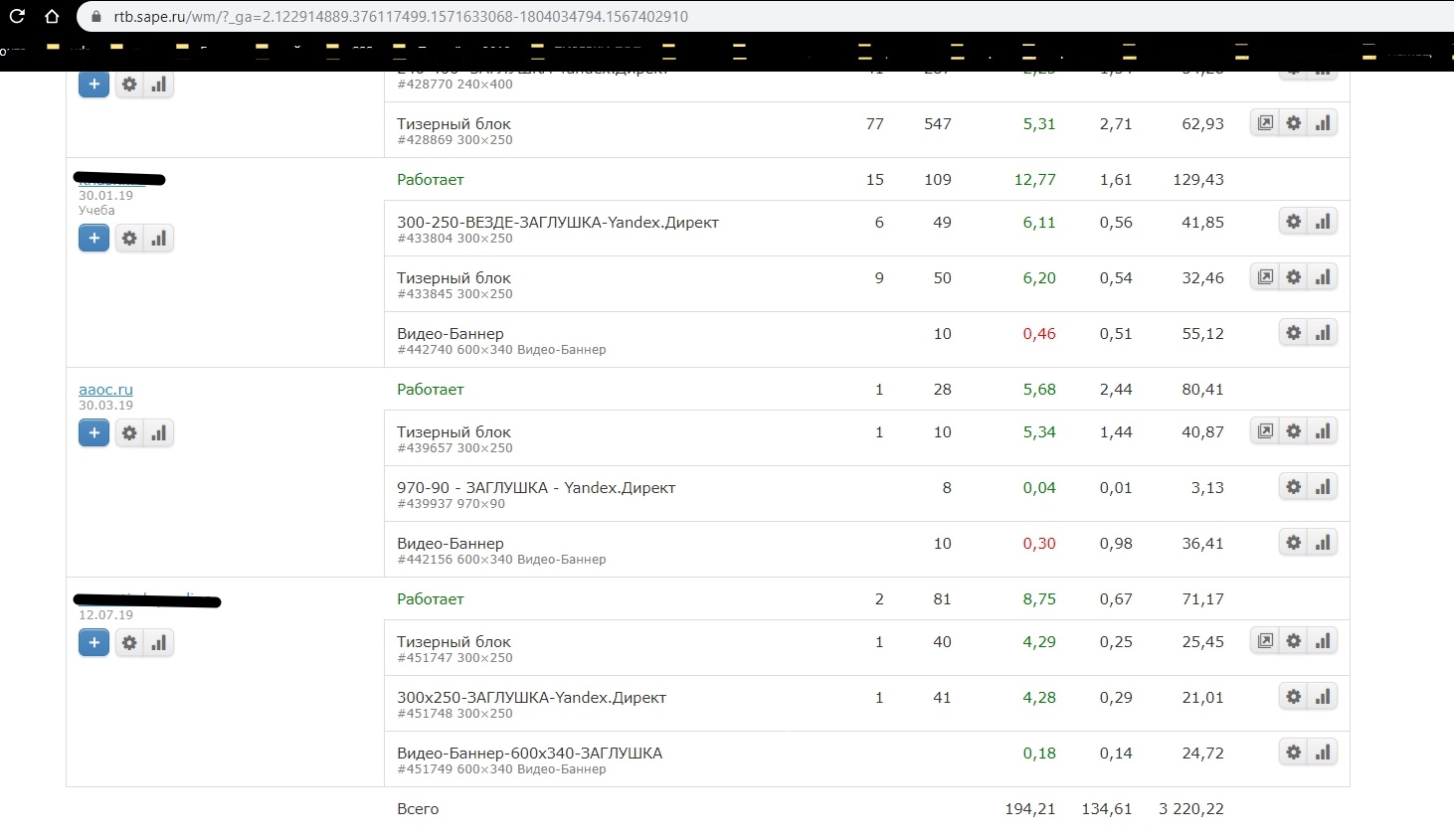Open preview icon for Тизерный блок #433845

tap(1265, 277)
